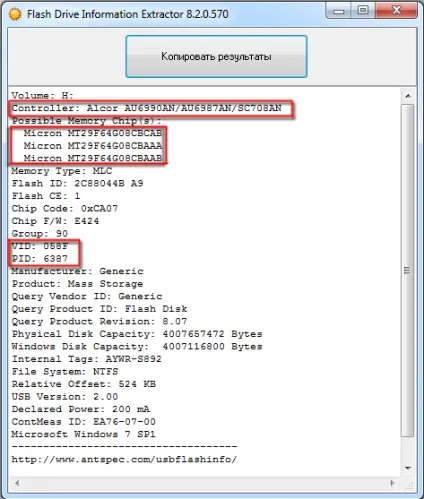Select Micron MT29F64G08CBCAB chip entry
Viewport: 424px width, 499px height.
(x=93, y=133)
